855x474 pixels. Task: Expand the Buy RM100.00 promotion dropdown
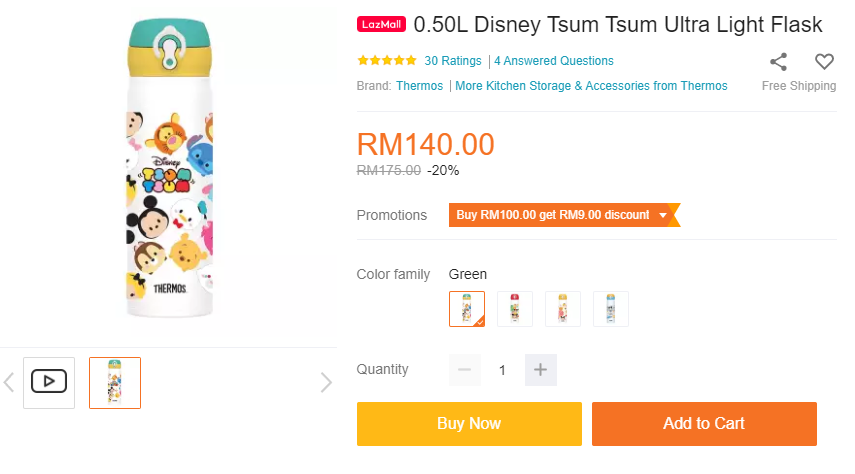pyautogui.click(x=662, y=215)
